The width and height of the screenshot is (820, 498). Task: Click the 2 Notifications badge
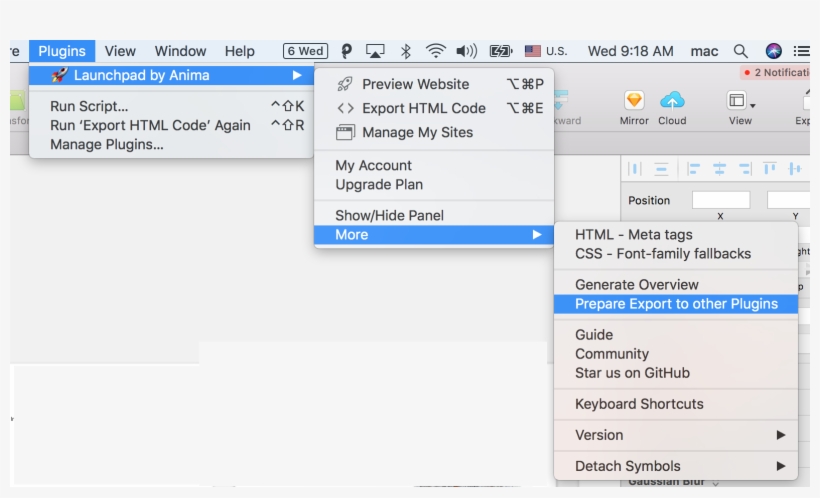[776, 73]
